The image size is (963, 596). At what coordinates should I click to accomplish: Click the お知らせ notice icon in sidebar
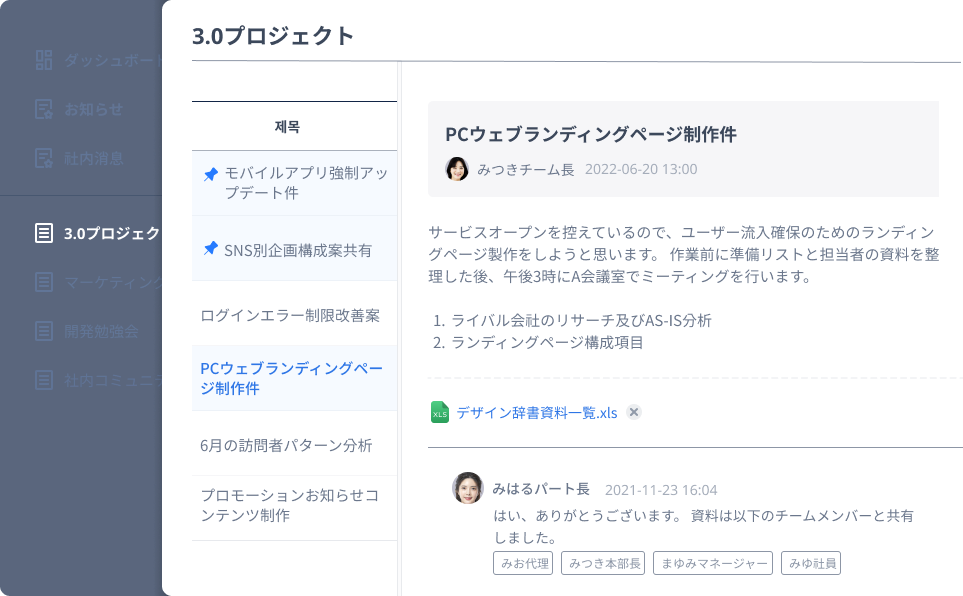(x=44, y=109)
